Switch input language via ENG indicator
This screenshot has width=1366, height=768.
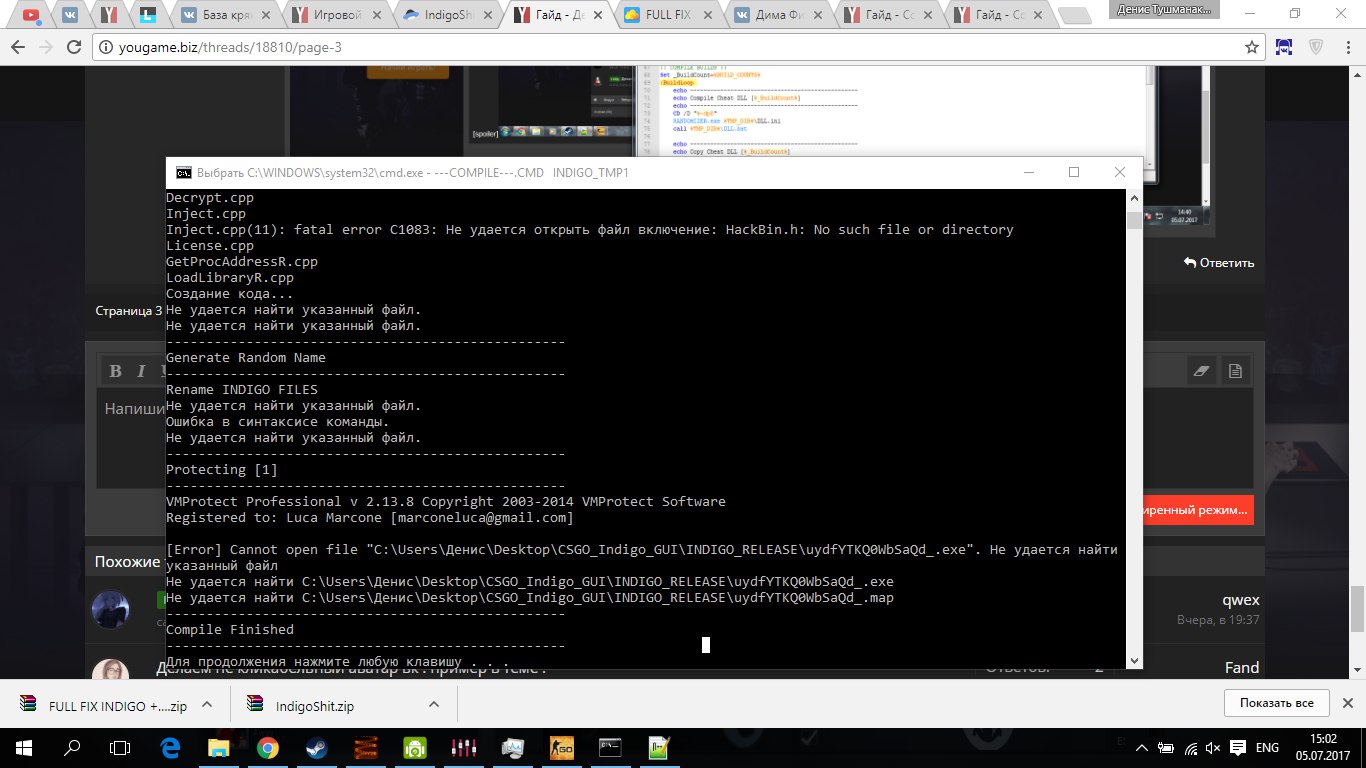coord(1267,747)
